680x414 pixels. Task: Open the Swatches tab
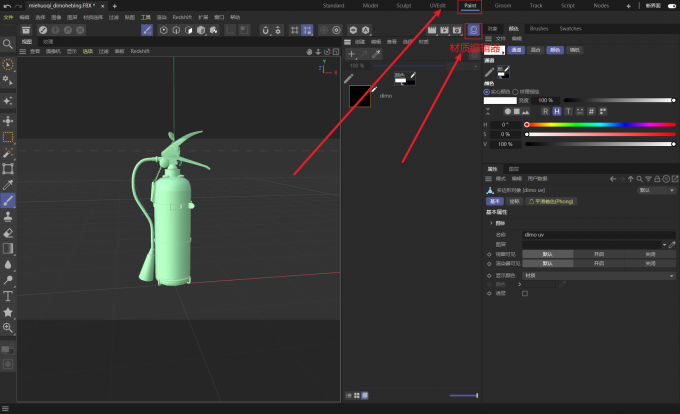point(570,29)
